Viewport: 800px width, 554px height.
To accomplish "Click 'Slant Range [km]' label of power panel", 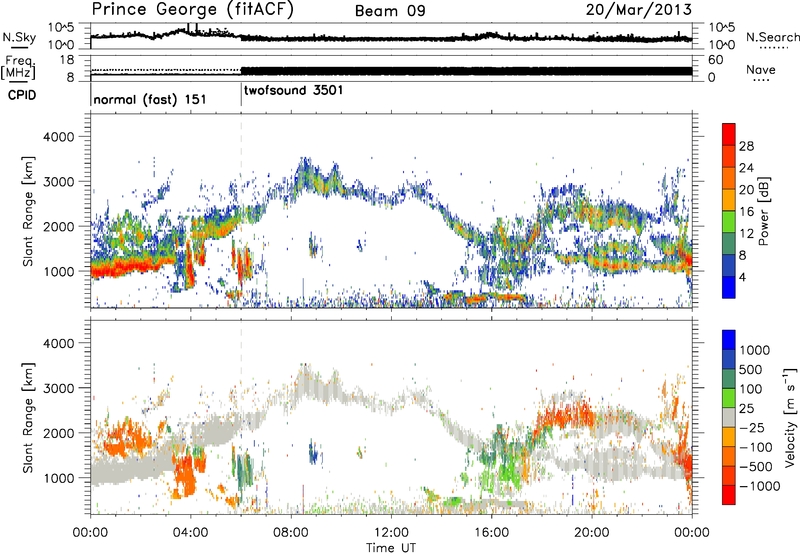I will tap(28, 211).
